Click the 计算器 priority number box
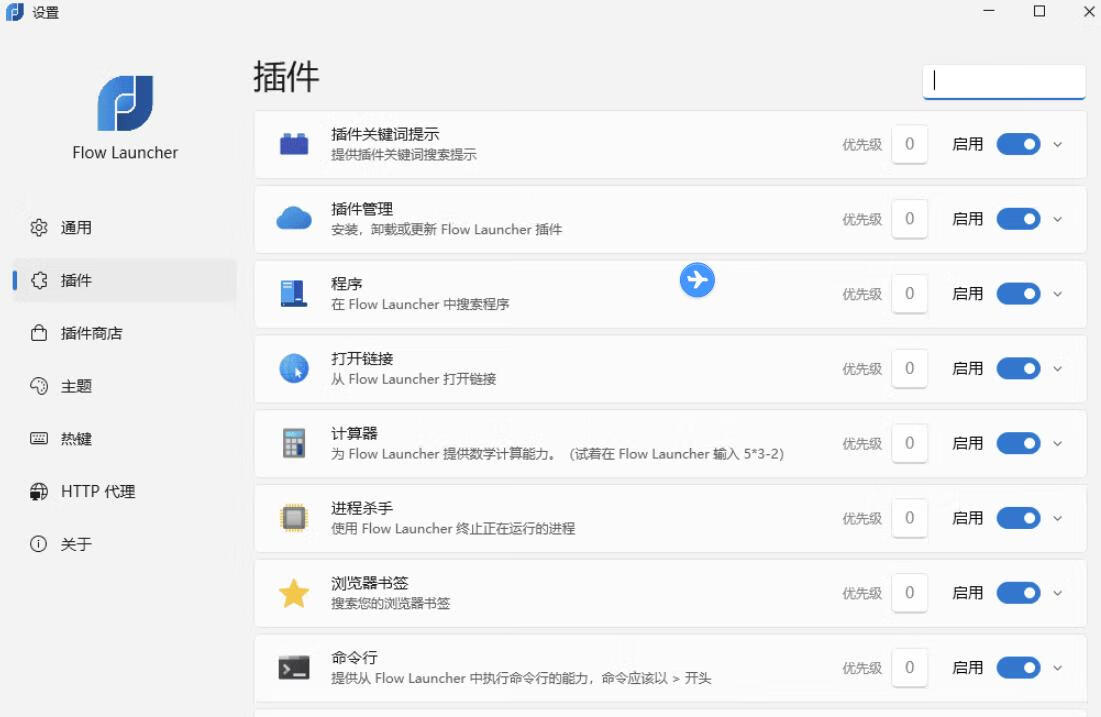The width and height of the screenshot is (1101, 717). click(x=909, y=443)
